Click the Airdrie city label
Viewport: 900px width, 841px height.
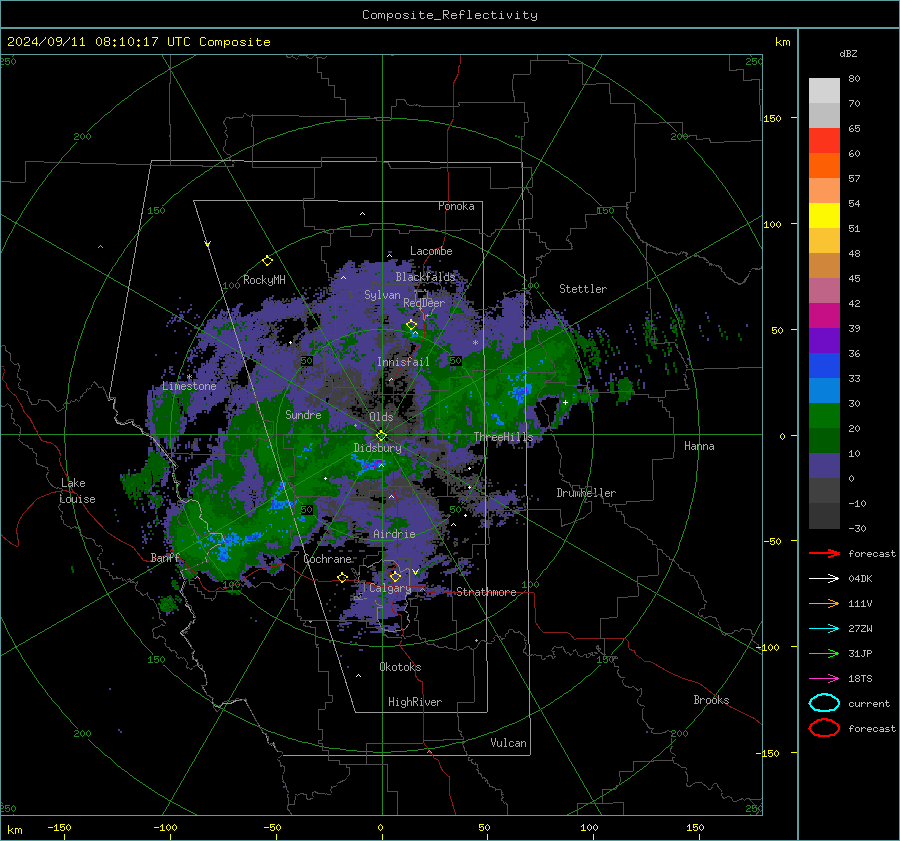(x=394, y=534)
